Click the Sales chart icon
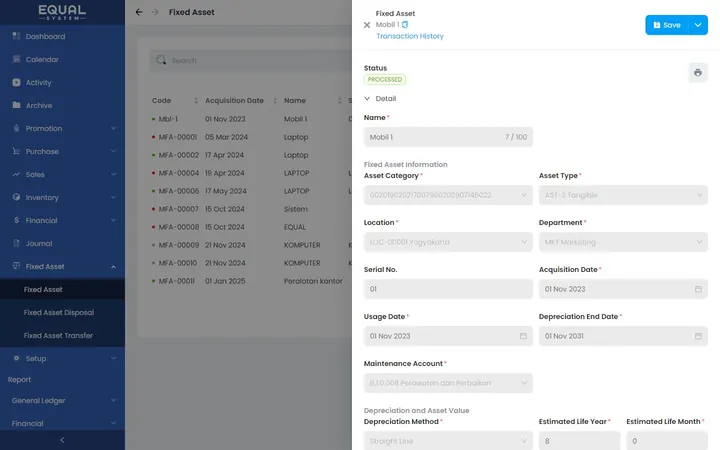Screen dimensions: 720x450 point(16,174)
